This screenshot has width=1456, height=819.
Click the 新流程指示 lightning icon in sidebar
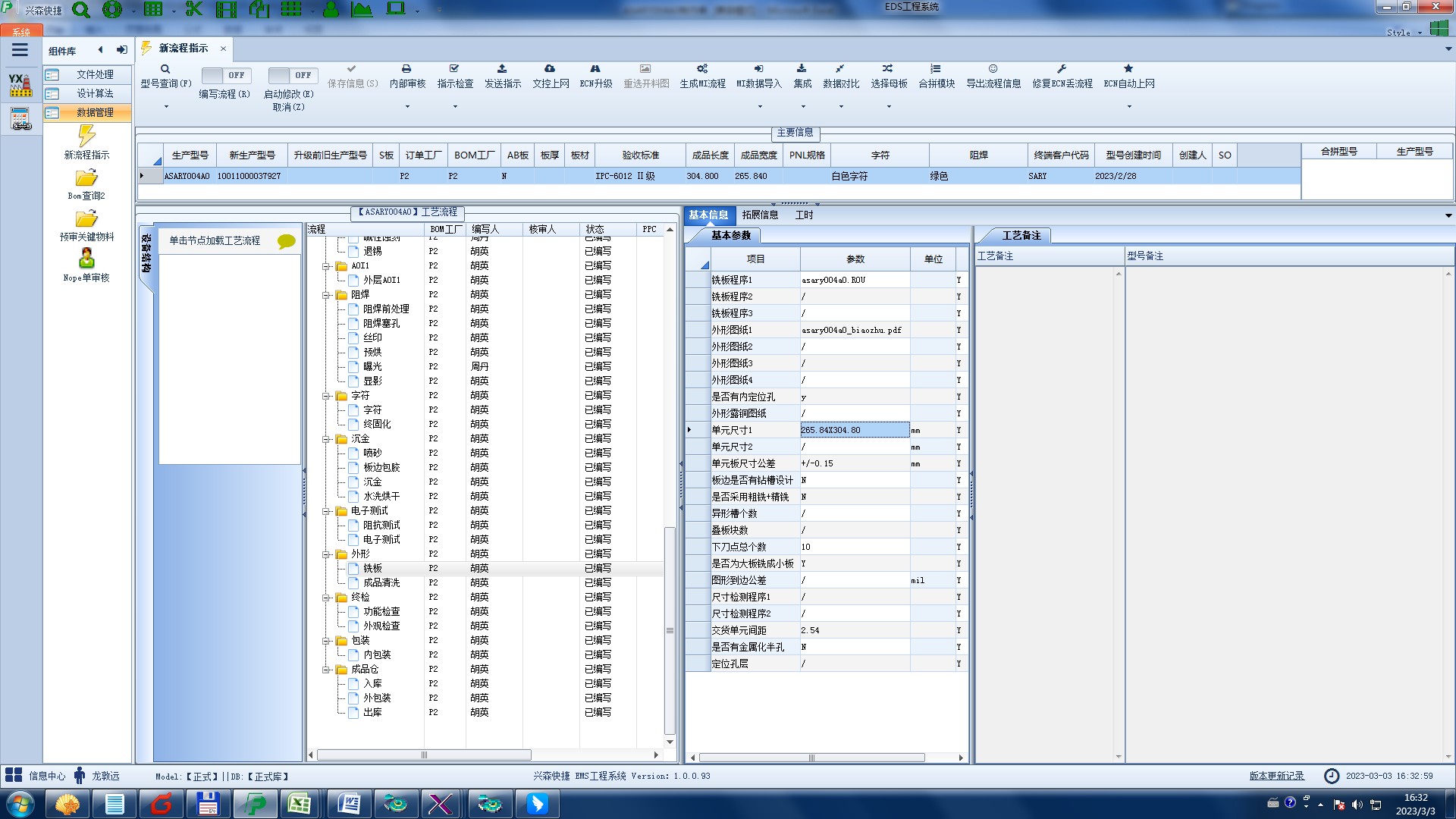pyautogui.click(x=86, y=136)
